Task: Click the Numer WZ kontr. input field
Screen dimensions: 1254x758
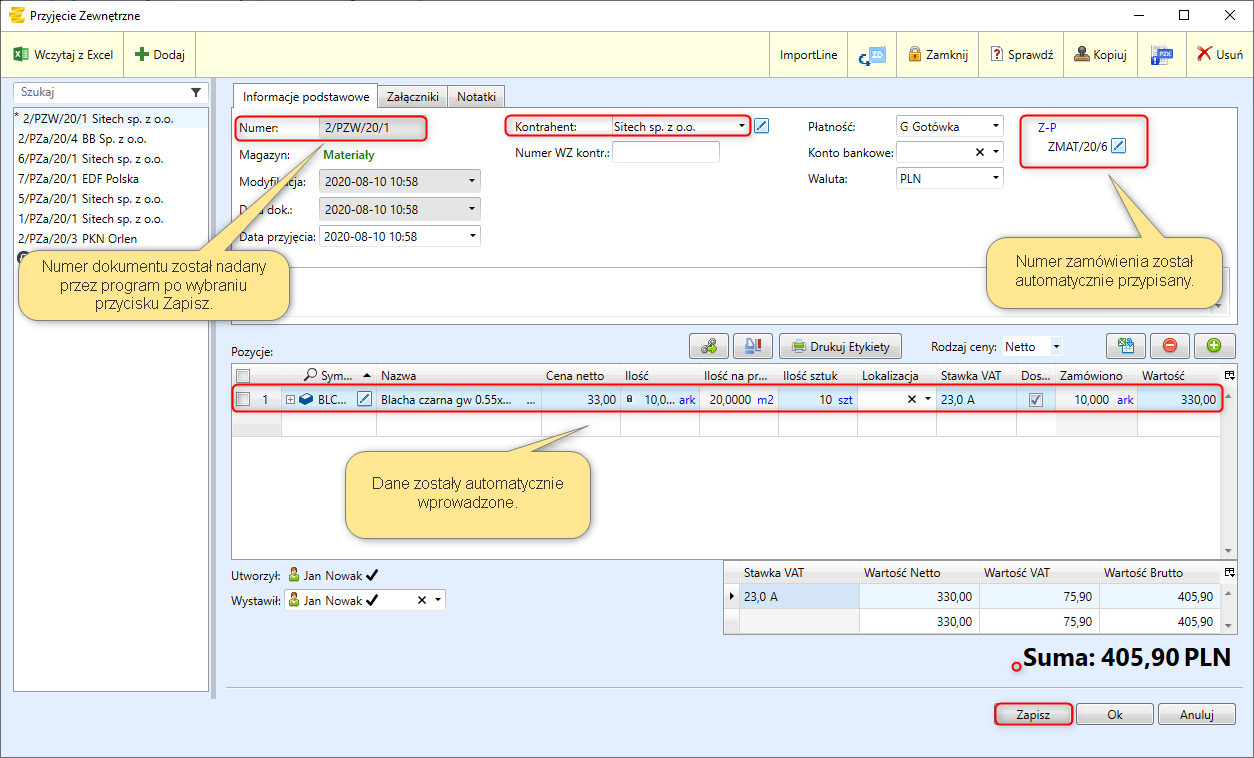Action: [x=666, y=153]
